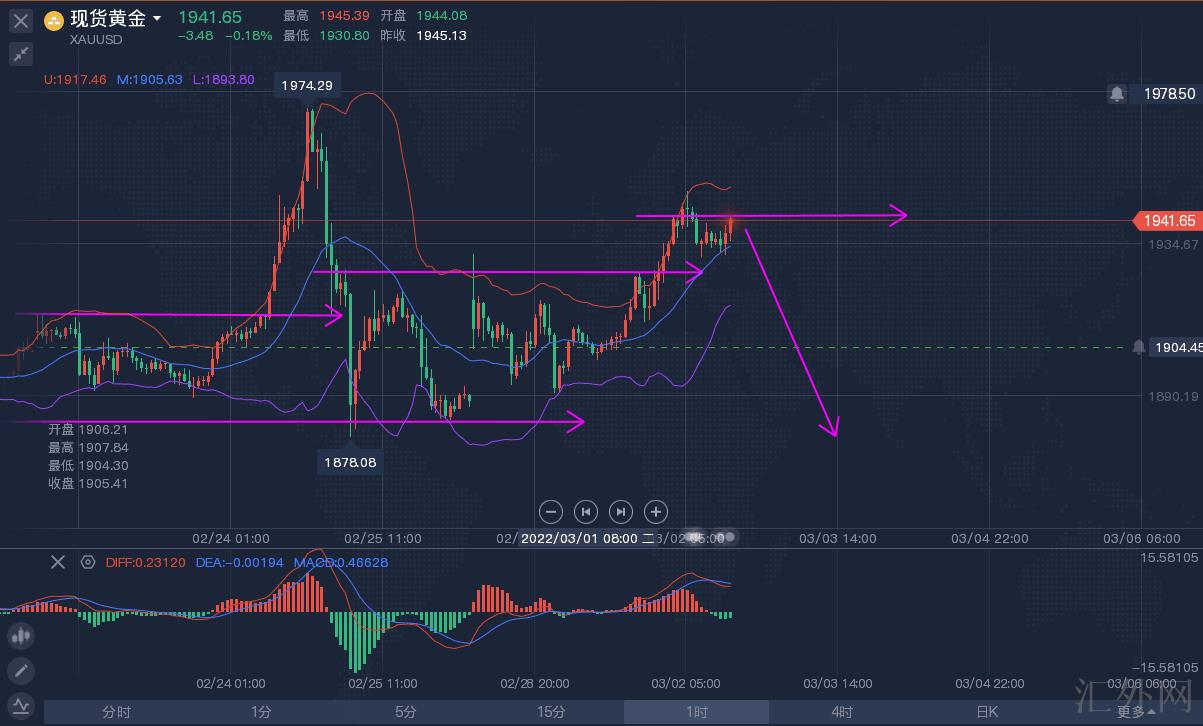1203x726 pixels.
Task: Switch to the 分时 timeframe tab
Action: 116,712
